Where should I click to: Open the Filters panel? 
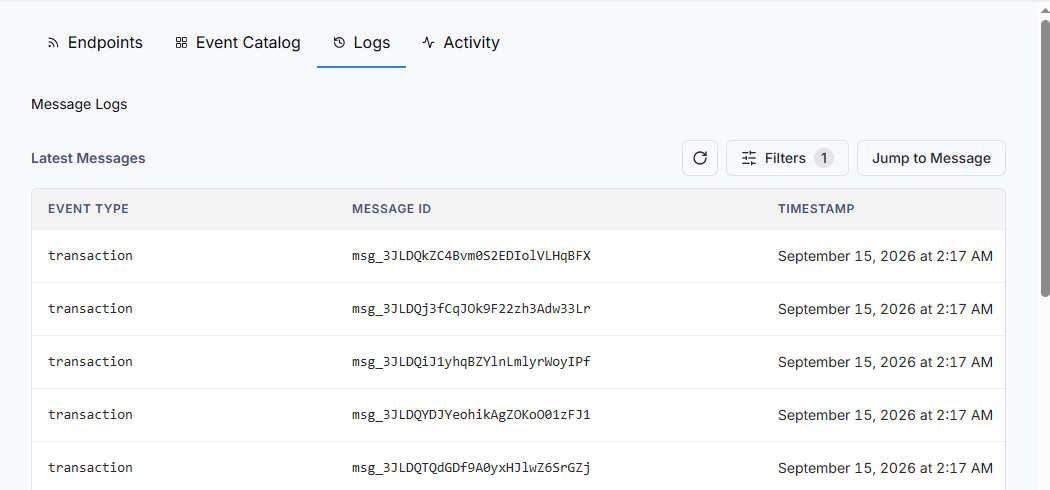[787, 158]
